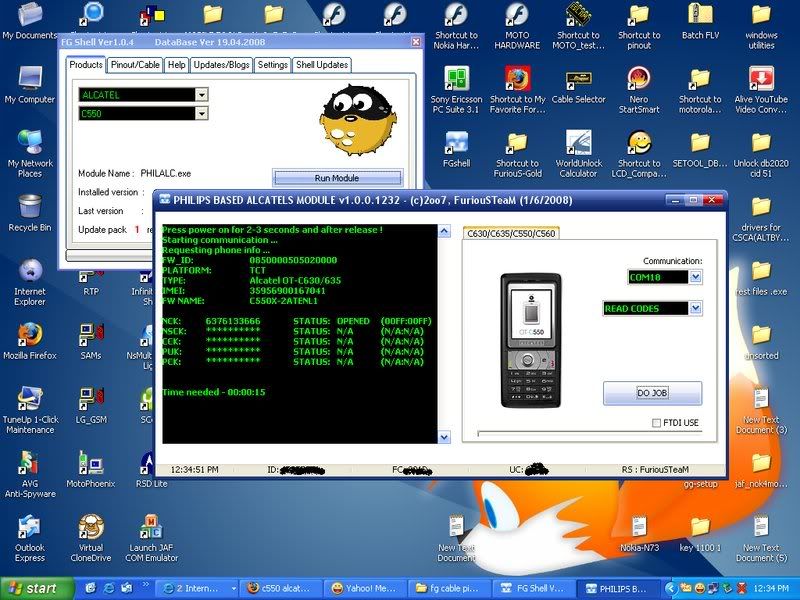Open the Windows start menu
This screenshot has width=800, height=600.
(35, 588)
